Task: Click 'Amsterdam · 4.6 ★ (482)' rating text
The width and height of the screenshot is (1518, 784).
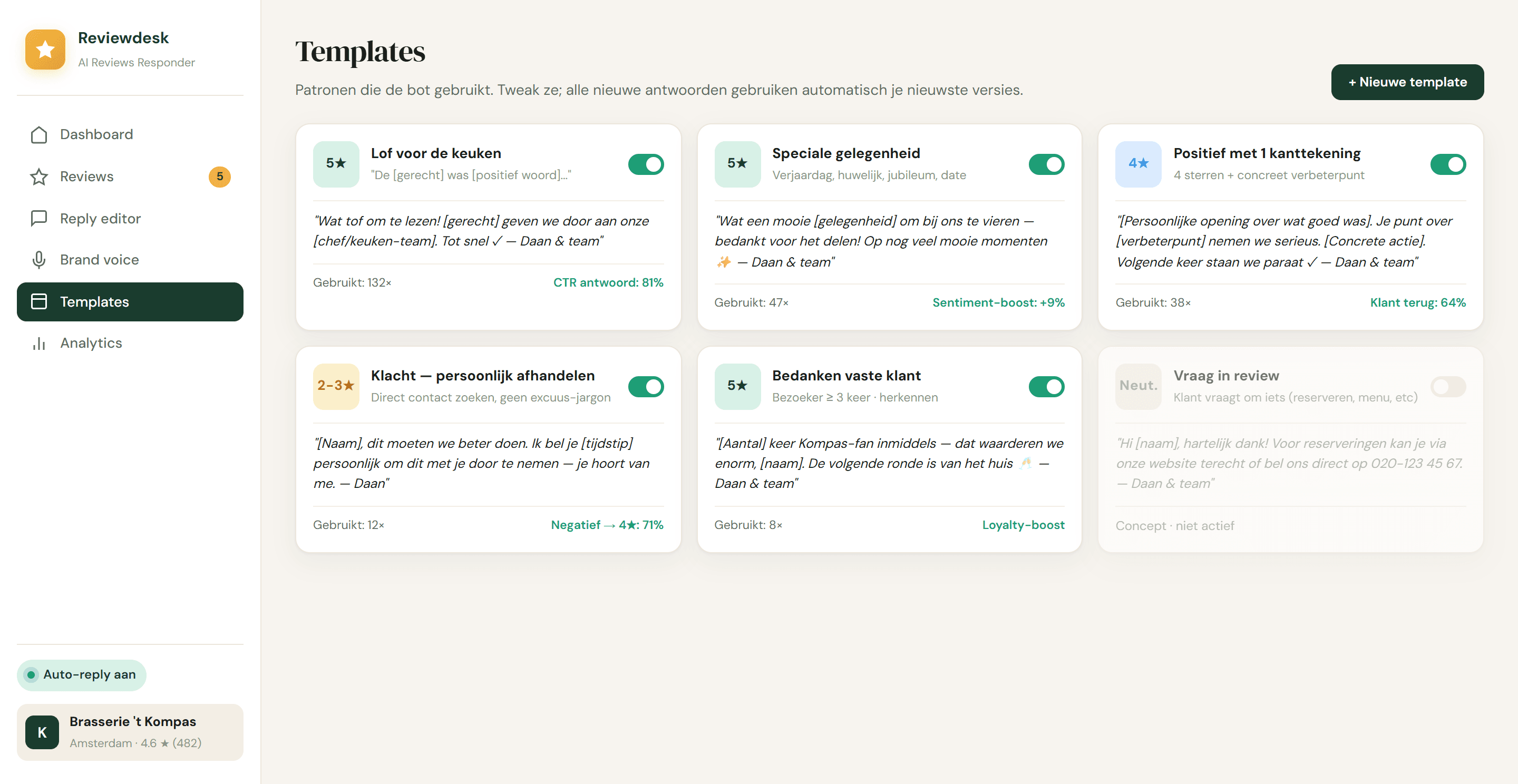Action: pyautogui.click(x=135, y=743)
